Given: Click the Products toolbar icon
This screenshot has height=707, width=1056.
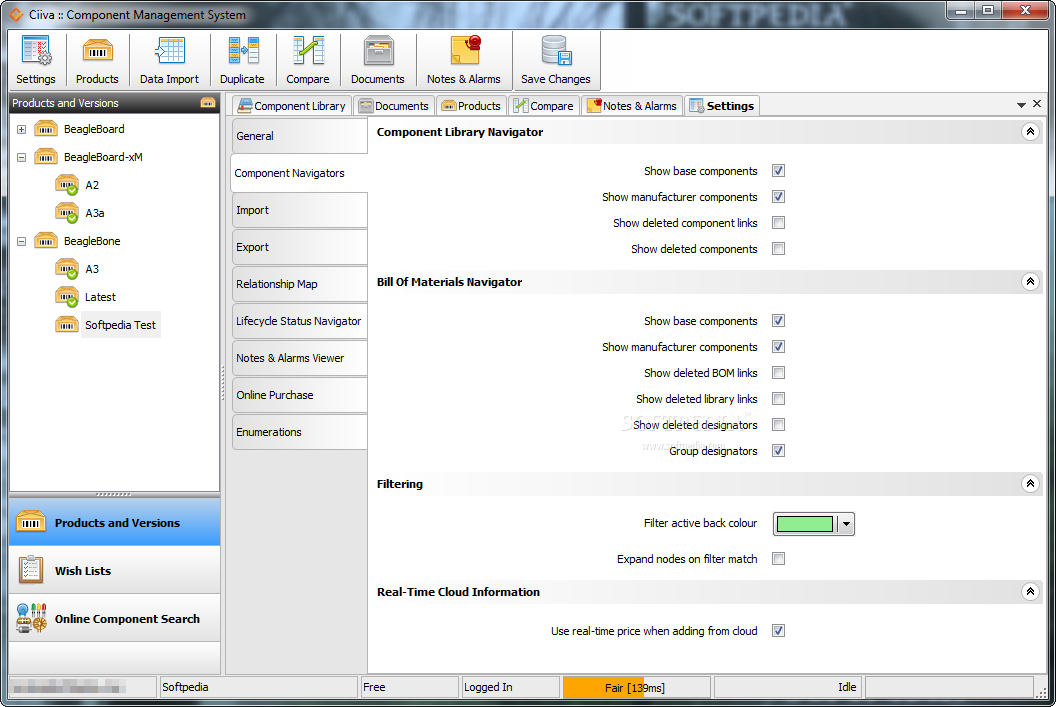Looking at the screenshot, I should pos(97,51).
